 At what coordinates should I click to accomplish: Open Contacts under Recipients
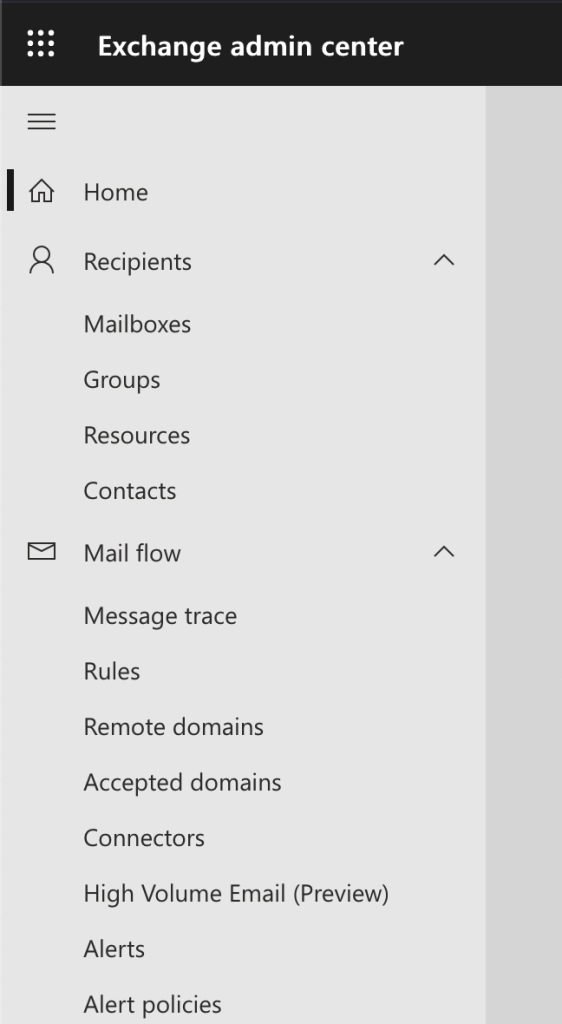click(130, 491)
